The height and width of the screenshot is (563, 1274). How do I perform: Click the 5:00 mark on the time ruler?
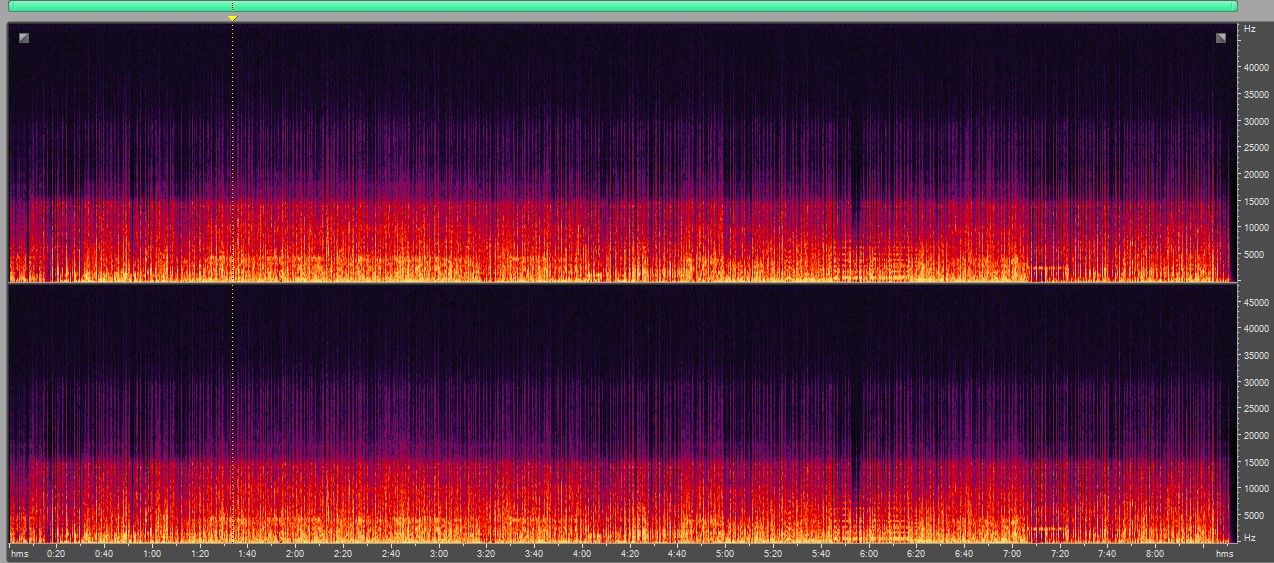point(725,553)
